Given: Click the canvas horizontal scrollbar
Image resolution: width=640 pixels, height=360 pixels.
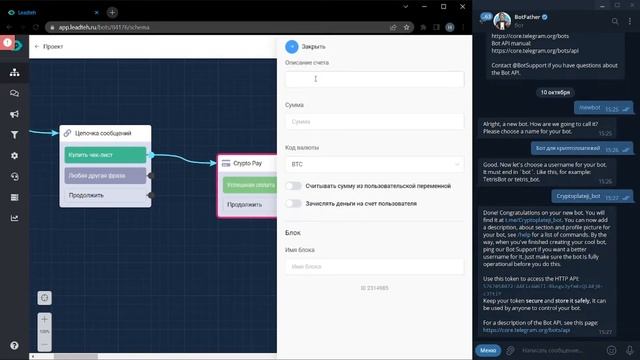Looking at the screenshot, I should point(76,356).
